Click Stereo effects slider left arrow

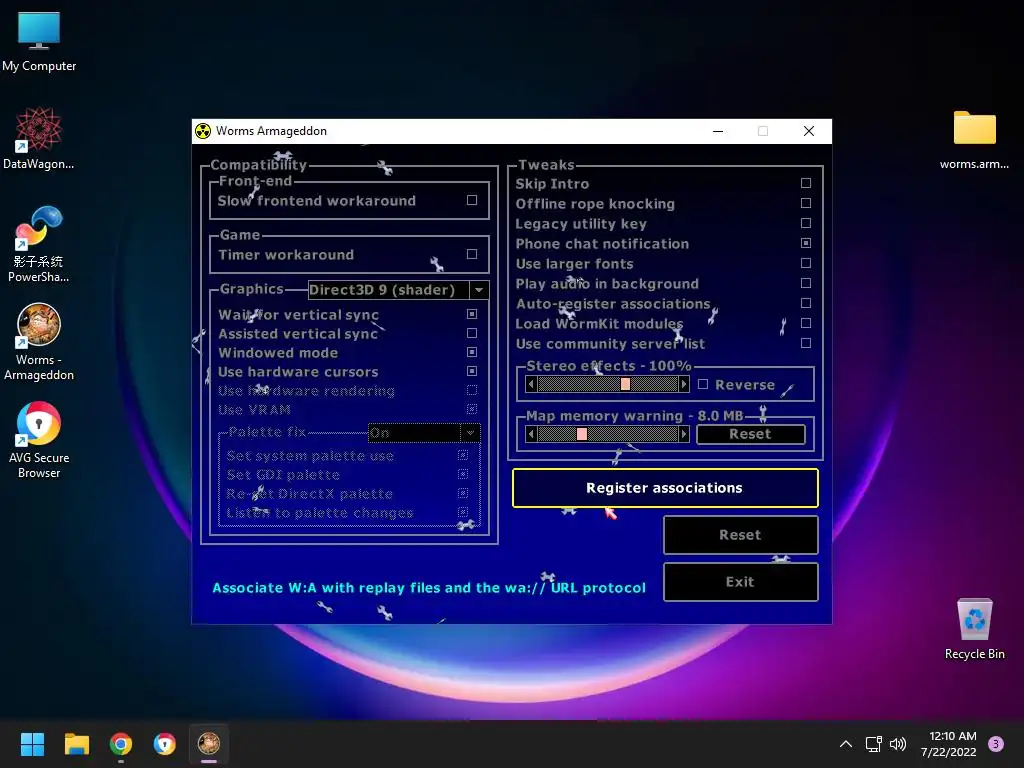click(x=531, y=384)
